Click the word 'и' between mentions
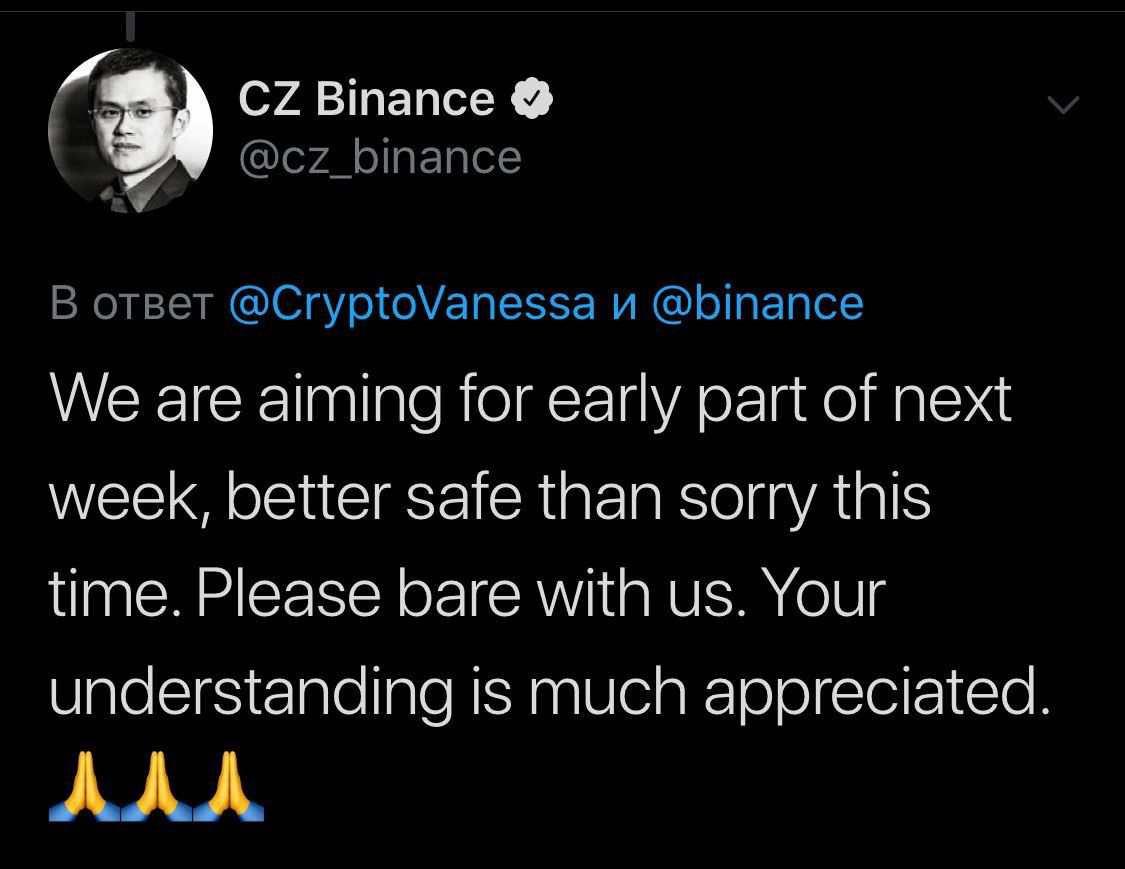The height and width of the screenshot is (869, 1125). tap(623, 305)
